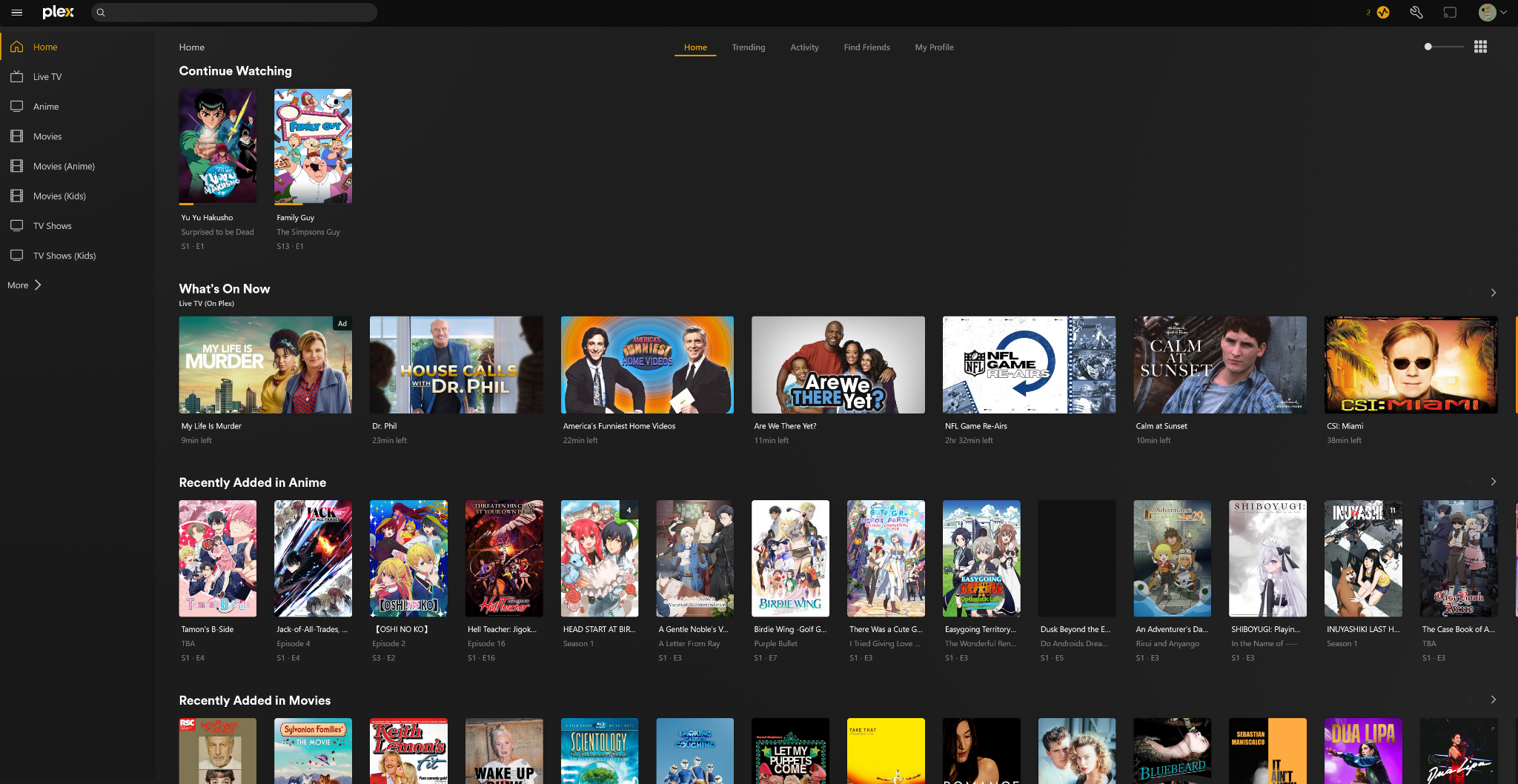The image size is (1518, 784).
Task: Toggle the sidebar with the hamburger icon
Action: point(16,13)
